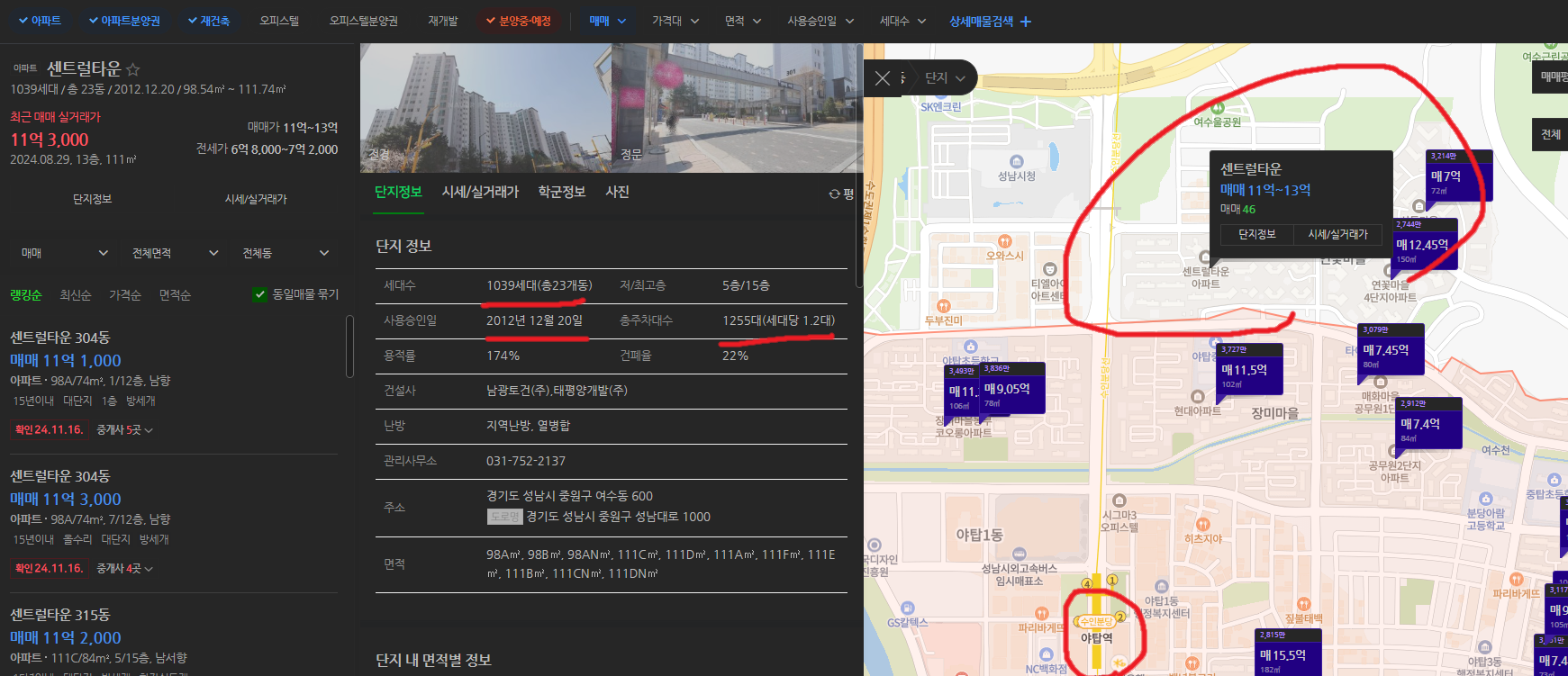Open the 전체면적 dropdown in listing filters
This screenshot has height=676, width=1568.
[175, 253]
